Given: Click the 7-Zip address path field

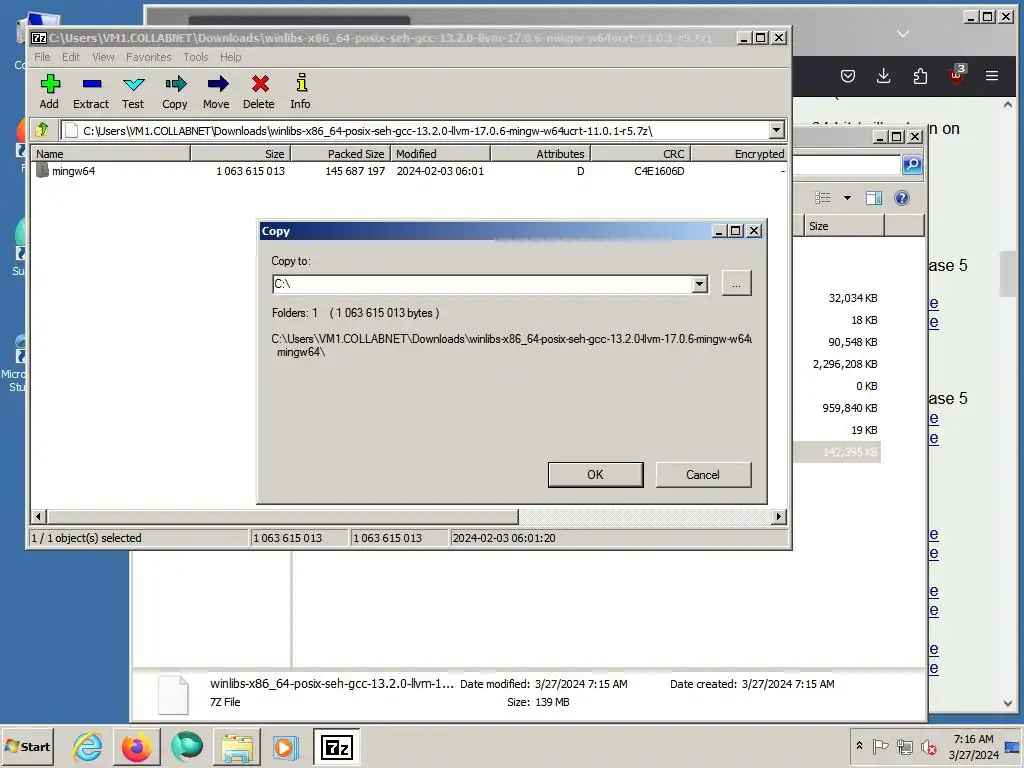Looking at the screenshot, I should click(414, 131).
